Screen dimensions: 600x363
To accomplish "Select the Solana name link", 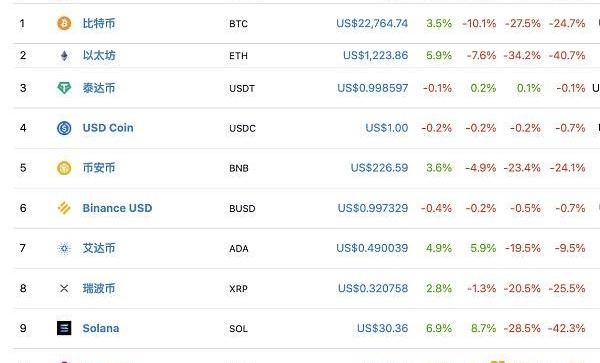I will 101,328.
